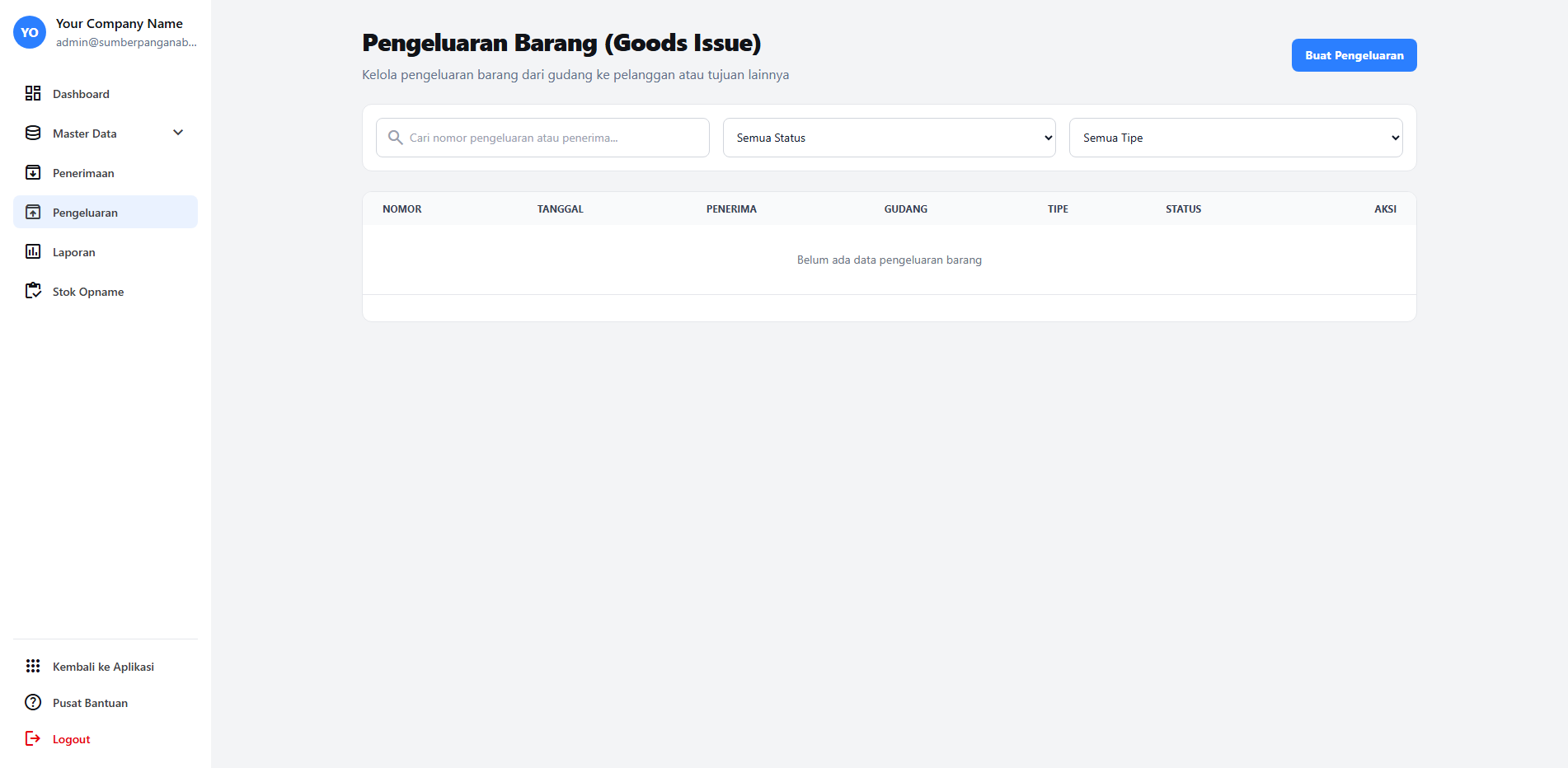Click the red Logout arrow icon
This screenshot has height=768, width=1568.
(x=33, y=738)
